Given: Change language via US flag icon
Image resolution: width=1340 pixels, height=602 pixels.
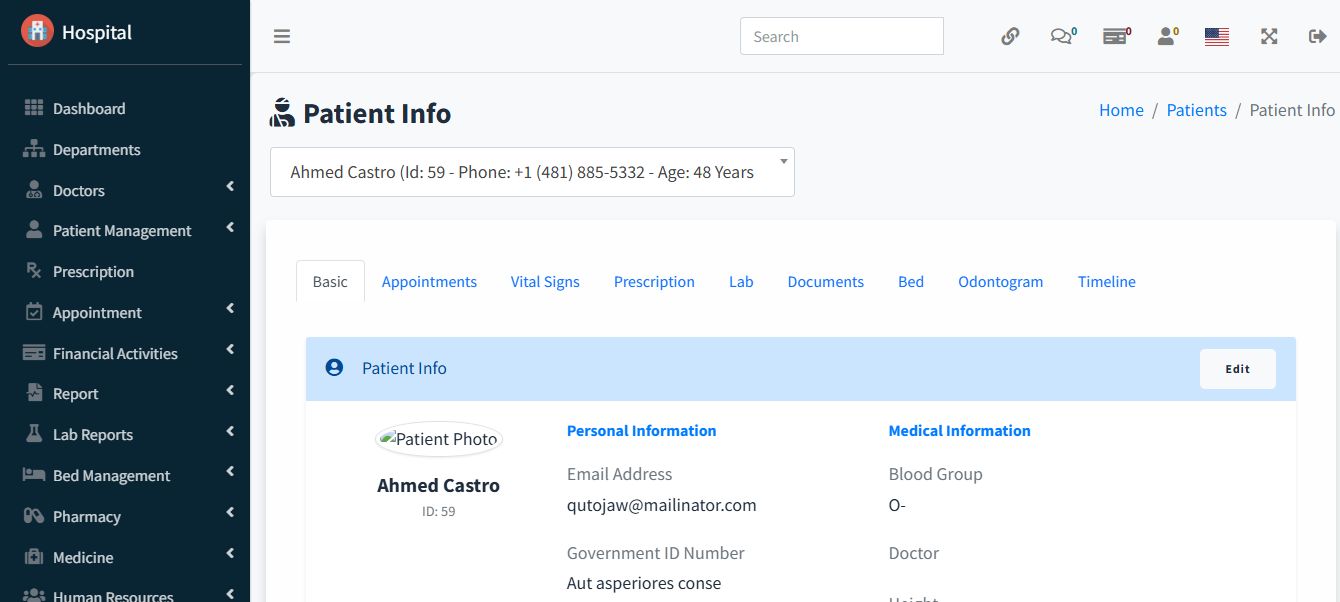Looking at the screenshot, I should (1217, 37).
